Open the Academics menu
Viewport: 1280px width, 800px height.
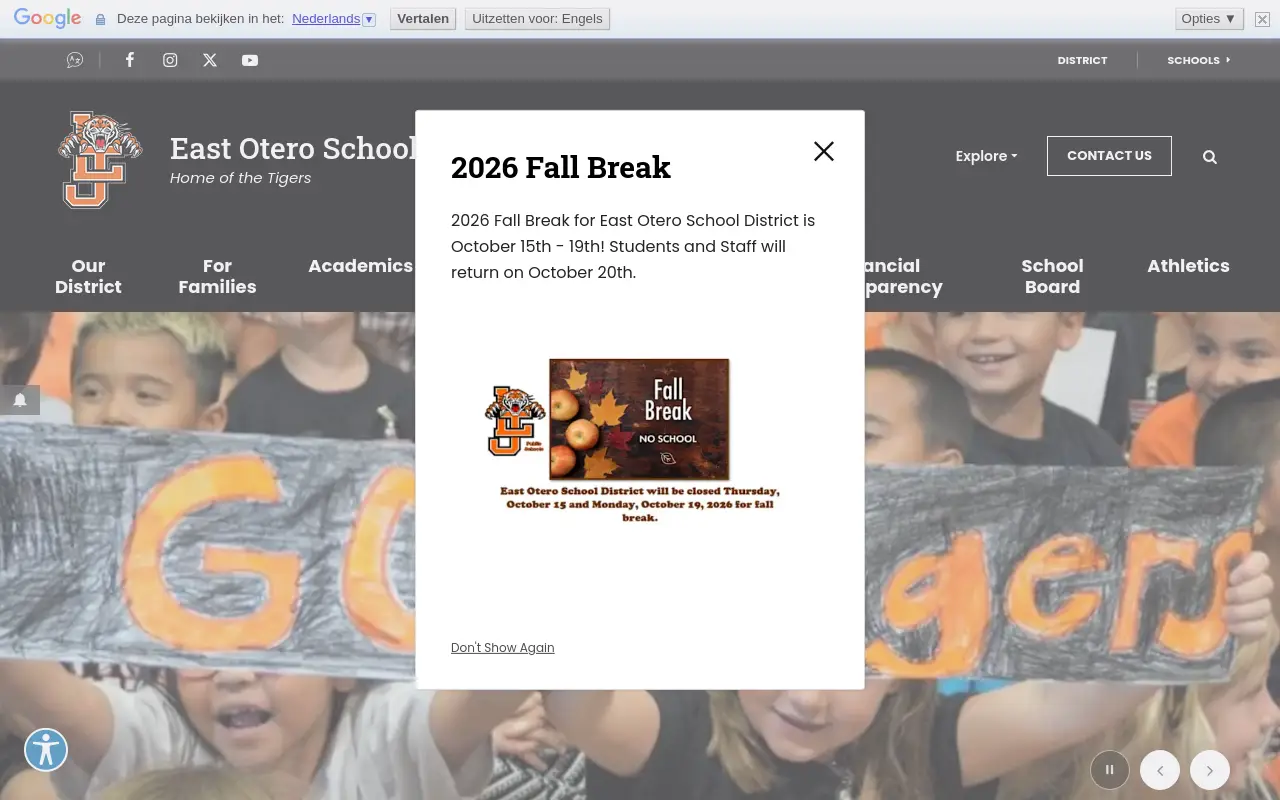360,266
